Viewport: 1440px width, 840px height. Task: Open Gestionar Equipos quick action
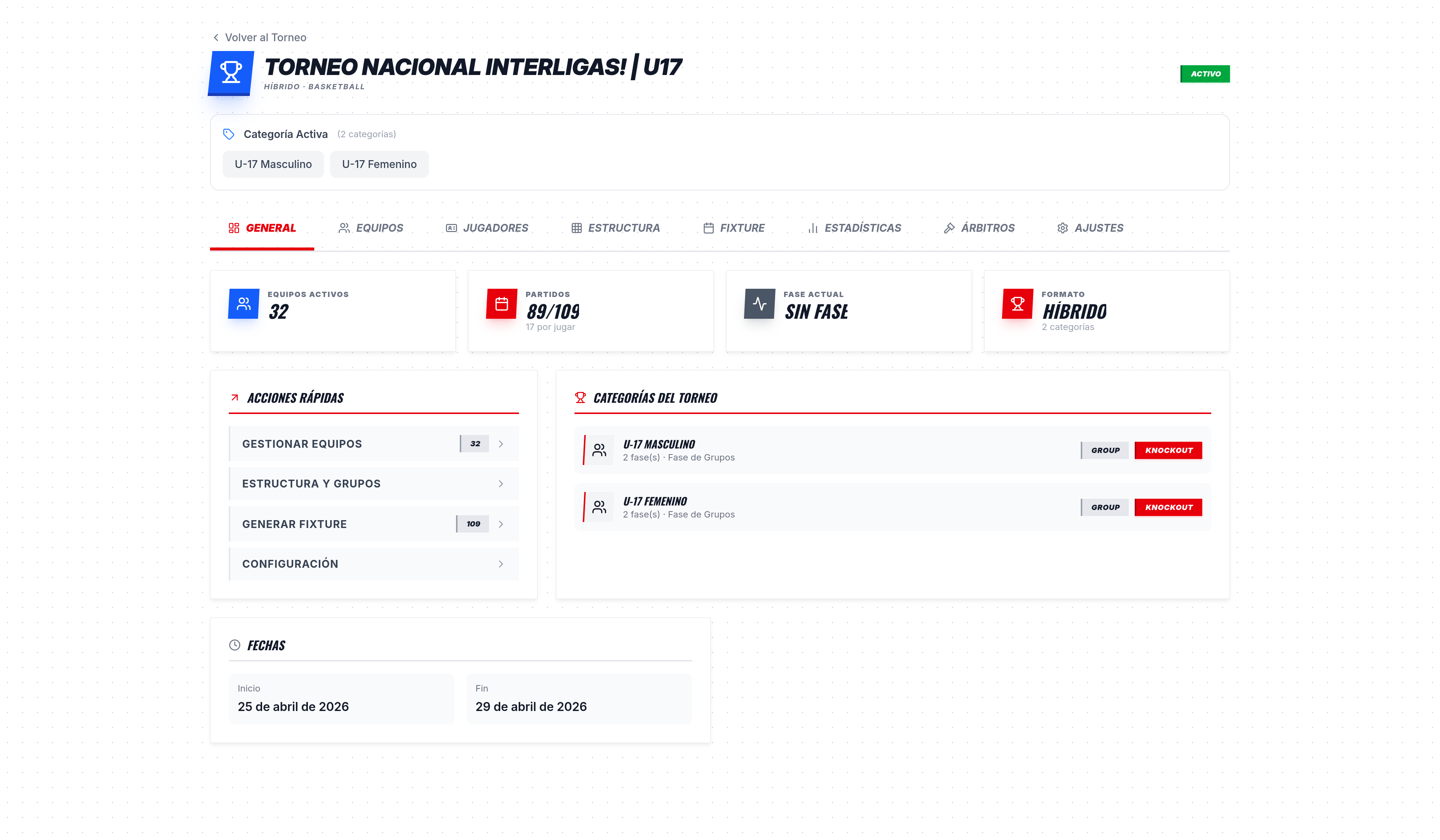[x=374, y=444]
